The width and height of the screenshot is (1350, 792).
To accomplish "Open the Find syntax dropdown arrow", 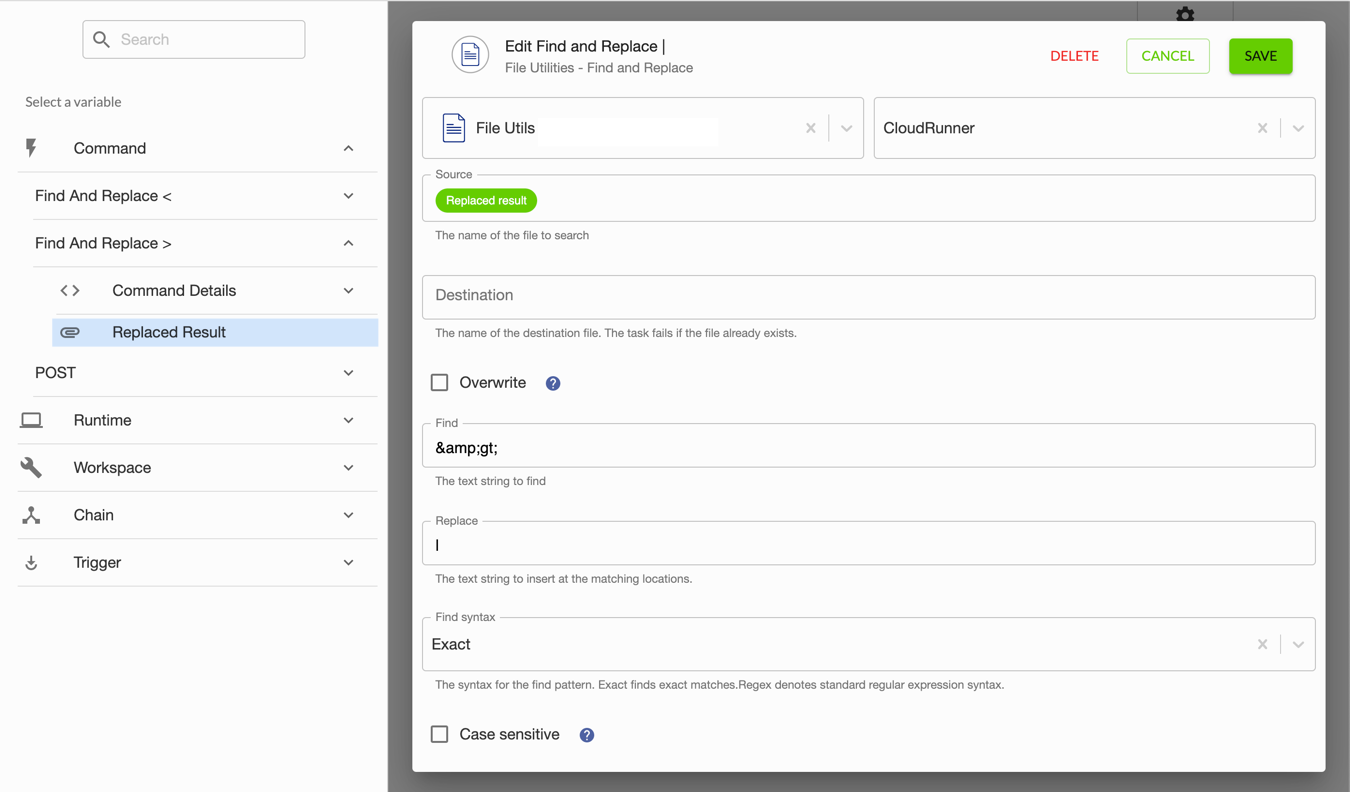I will (1298, 645).
